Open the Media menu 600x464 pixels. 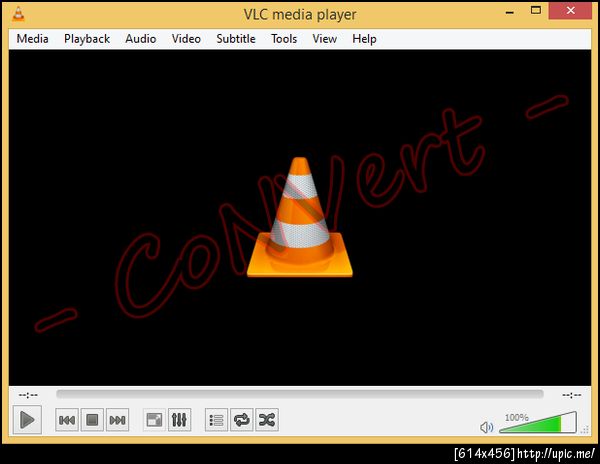(33, 39)
